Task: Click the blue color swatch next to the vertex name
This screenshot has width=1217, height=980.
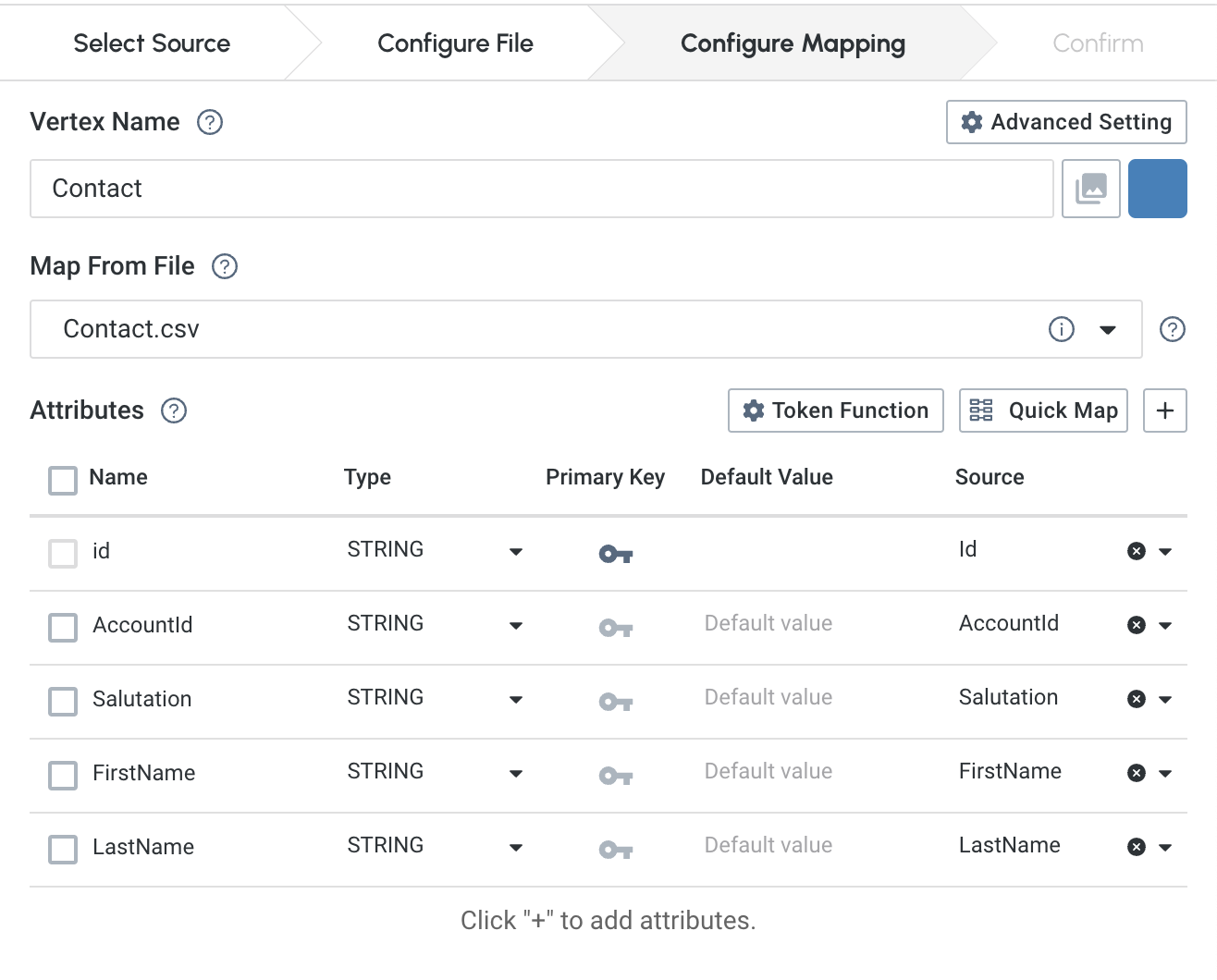Action: click(x=1157, y=188)
